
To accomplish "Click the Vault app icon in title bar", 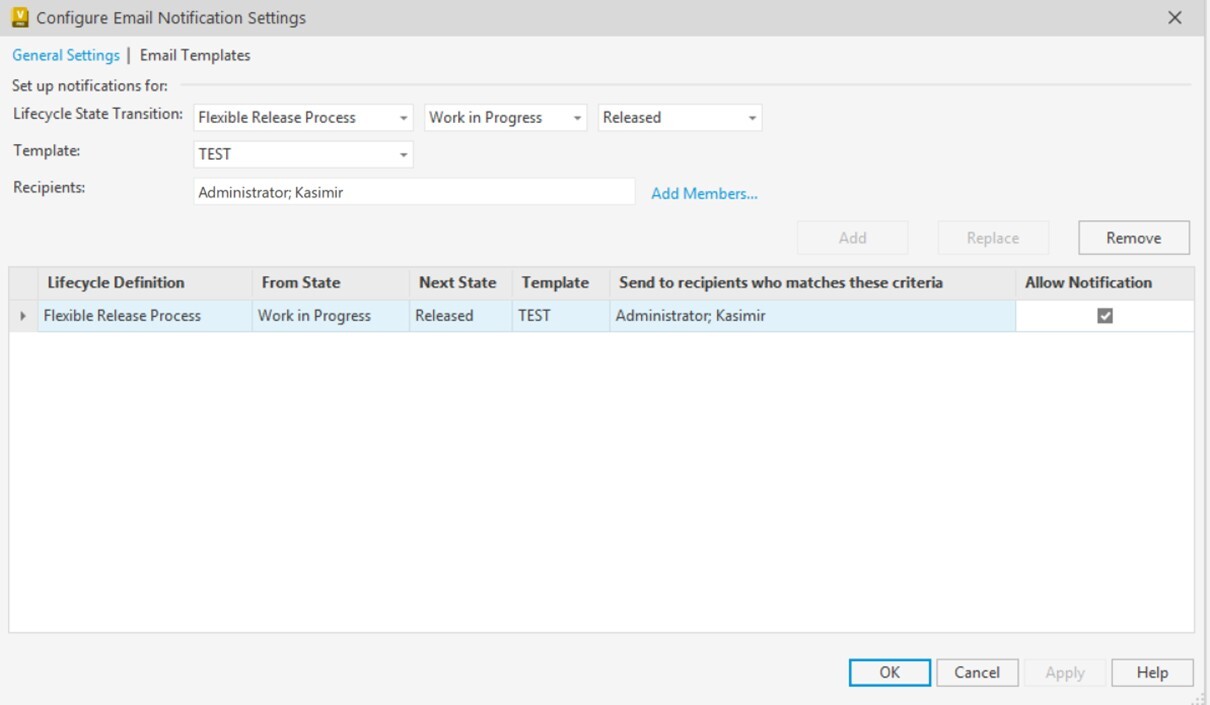I will (x=20, y=18).
